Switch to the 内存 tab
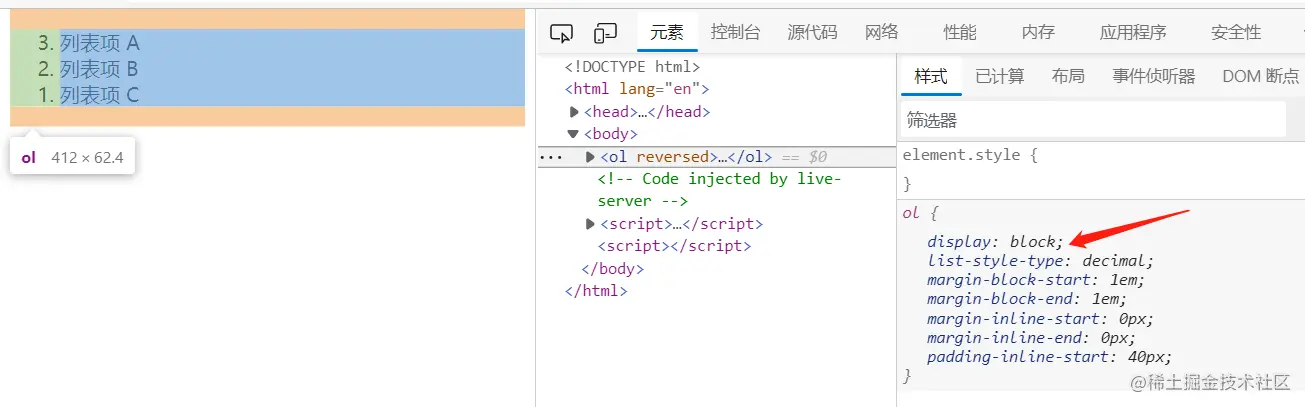 (x=1038, y=32)
